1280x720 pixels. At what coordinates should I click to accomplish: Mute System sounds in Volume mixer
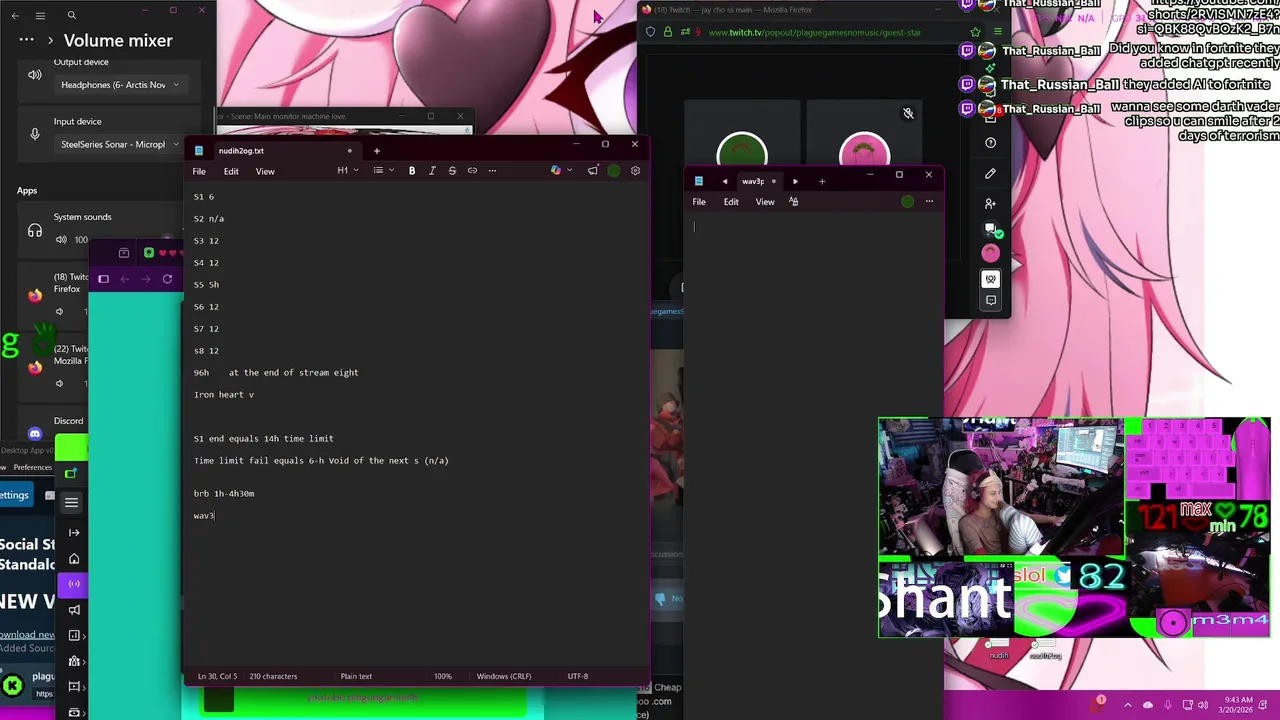pos(61,240)
